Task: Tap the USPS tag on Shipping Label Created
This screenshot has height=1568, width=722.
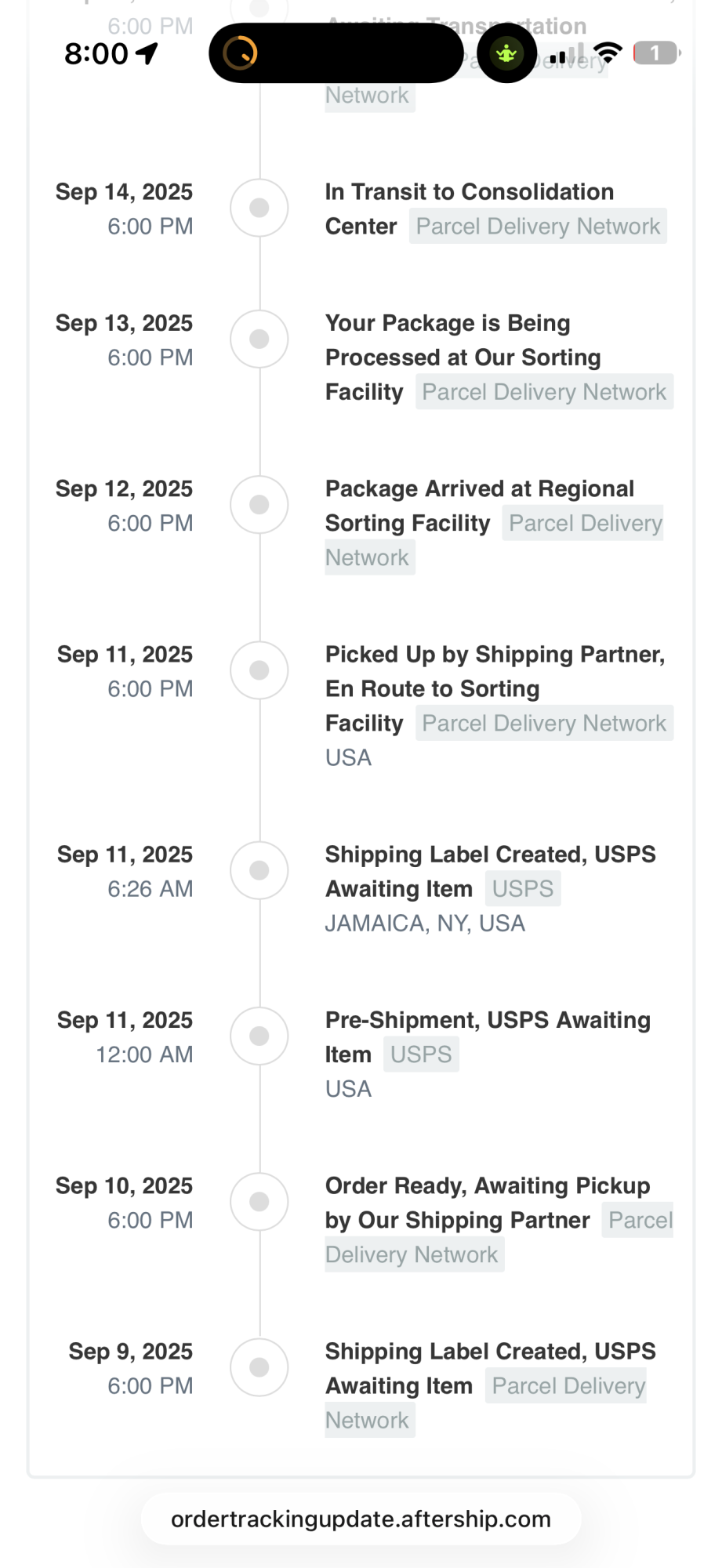Action: click(x=523, y=888)
